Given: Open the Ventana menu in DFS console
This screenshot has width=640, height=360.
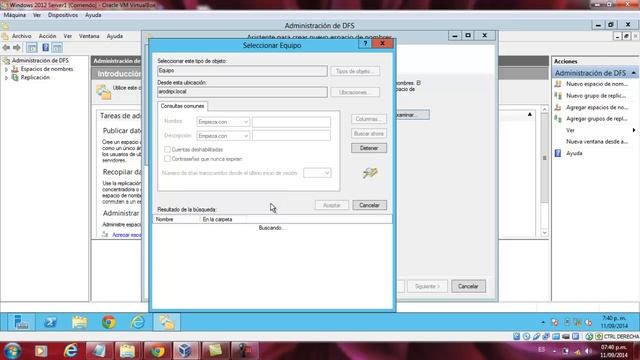Looking at the screenshot, I should point(89,36).
